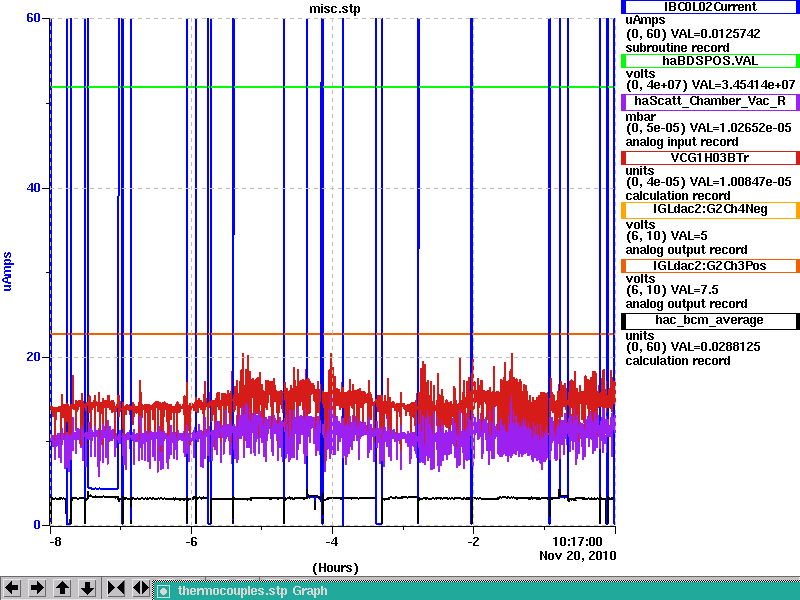This screenshot has width=800, height=600.
Task: Click the VAL=1.00847e-05 reading text
Action: 741,182
